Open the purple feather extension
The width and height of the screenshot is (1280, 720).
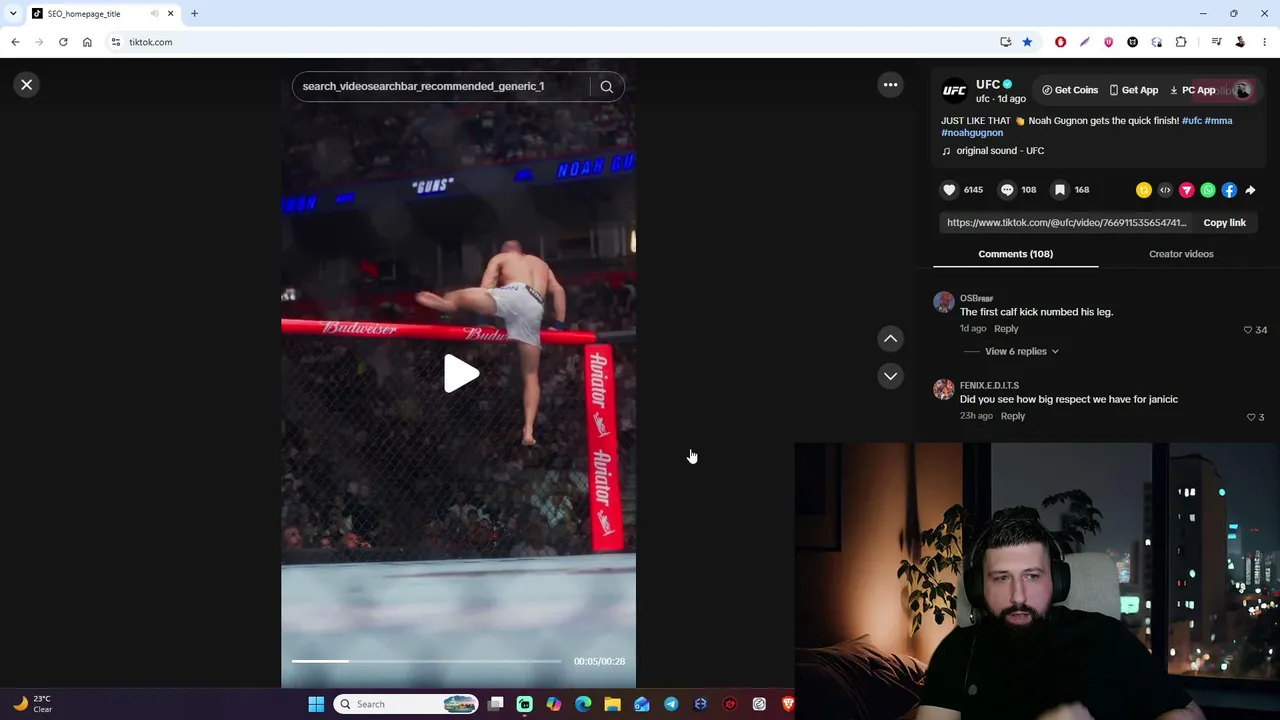[1084, 42]
